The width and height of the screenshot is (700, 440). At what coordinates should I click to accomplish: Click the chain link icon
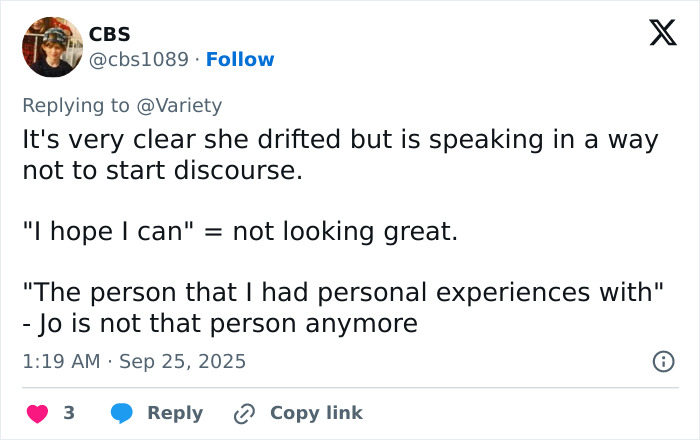[244, 413]
